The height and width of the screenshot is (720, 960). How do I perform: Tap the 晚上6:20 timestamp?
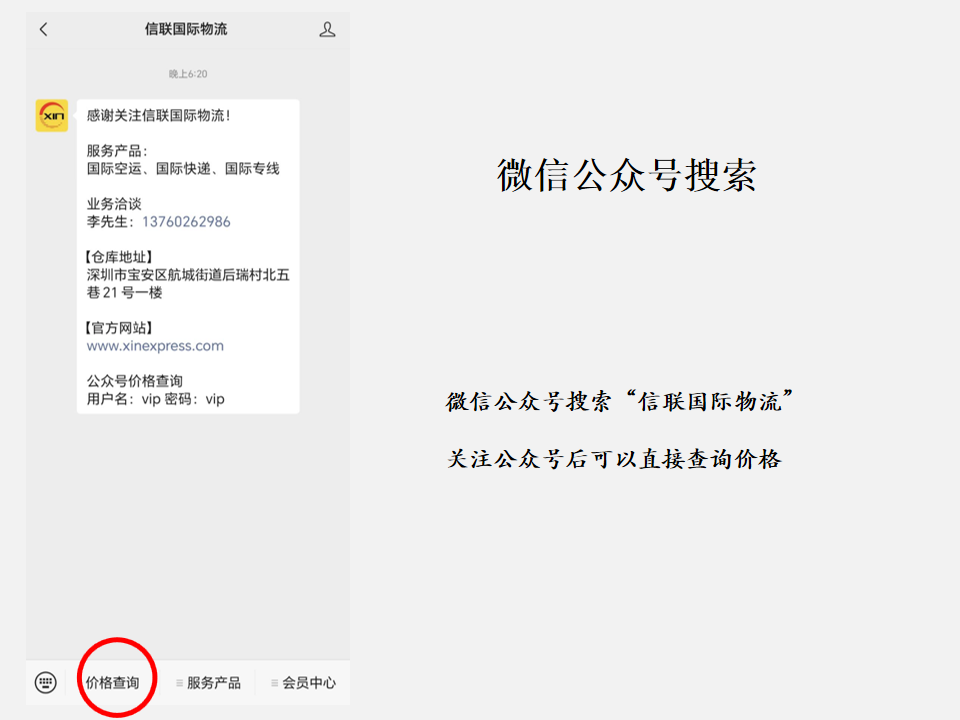[188, 74]
